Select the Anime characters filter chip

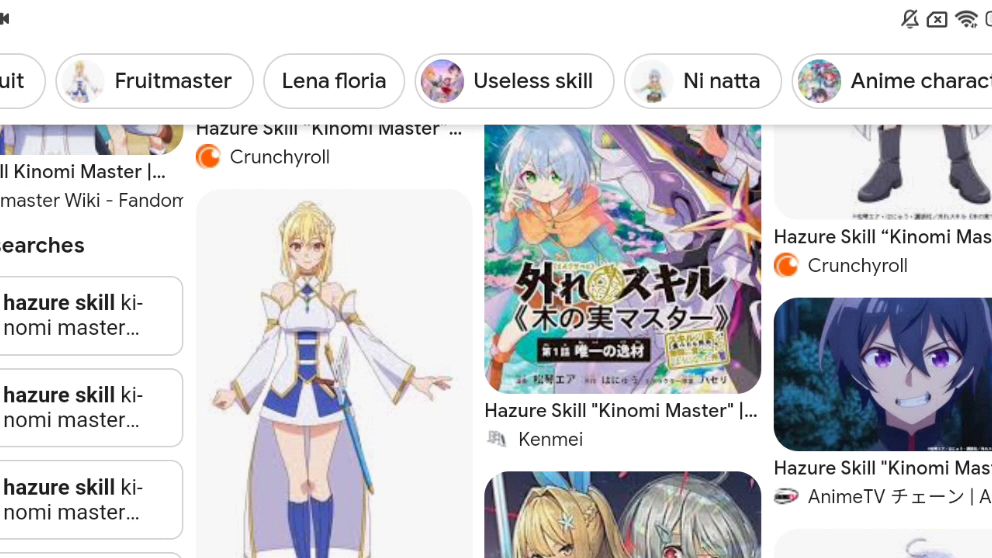click(x=892, y=81)
